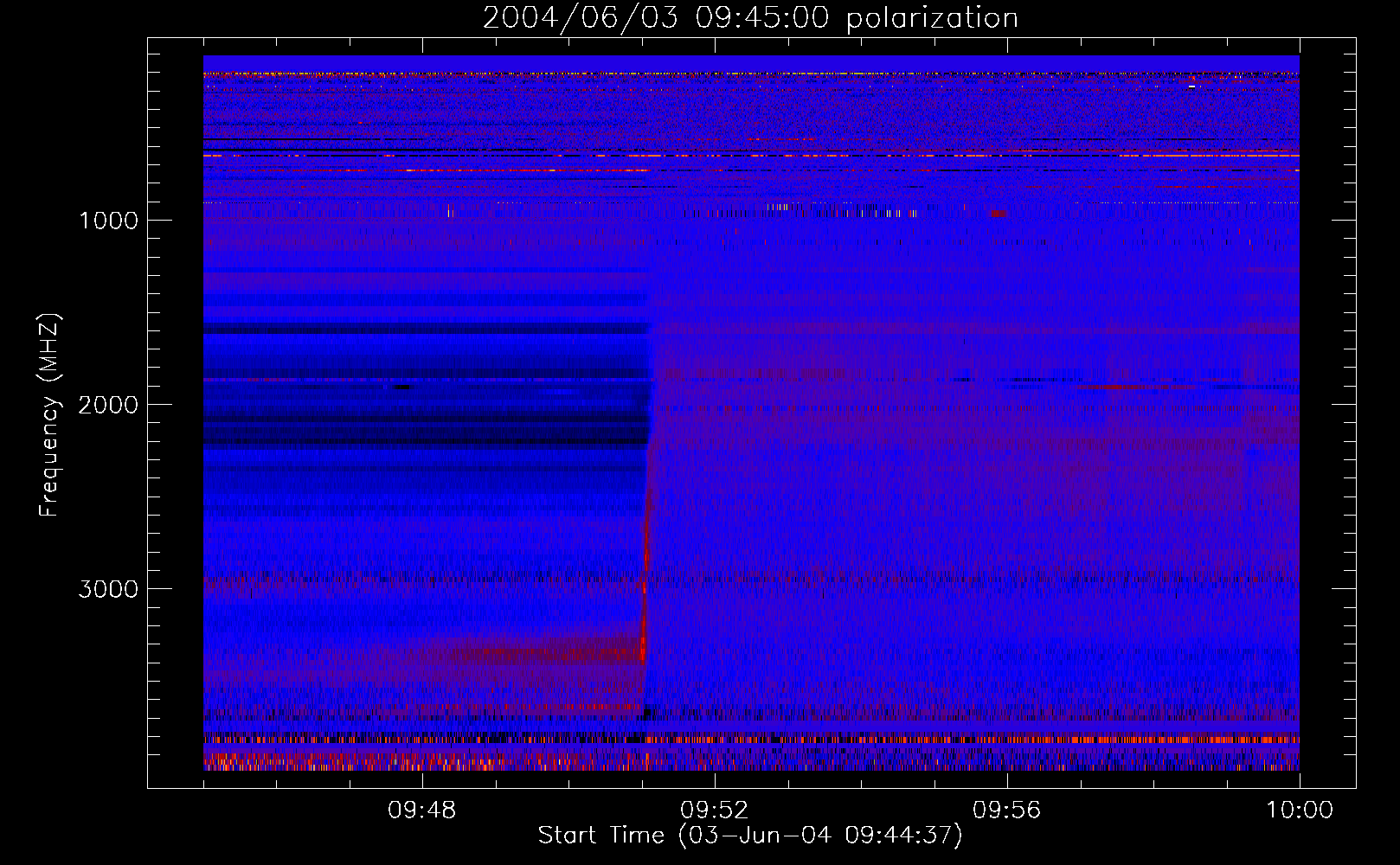Click the 'Frequency (MHZ)' axis label
Screen dimensions: 1400x865
48,415
